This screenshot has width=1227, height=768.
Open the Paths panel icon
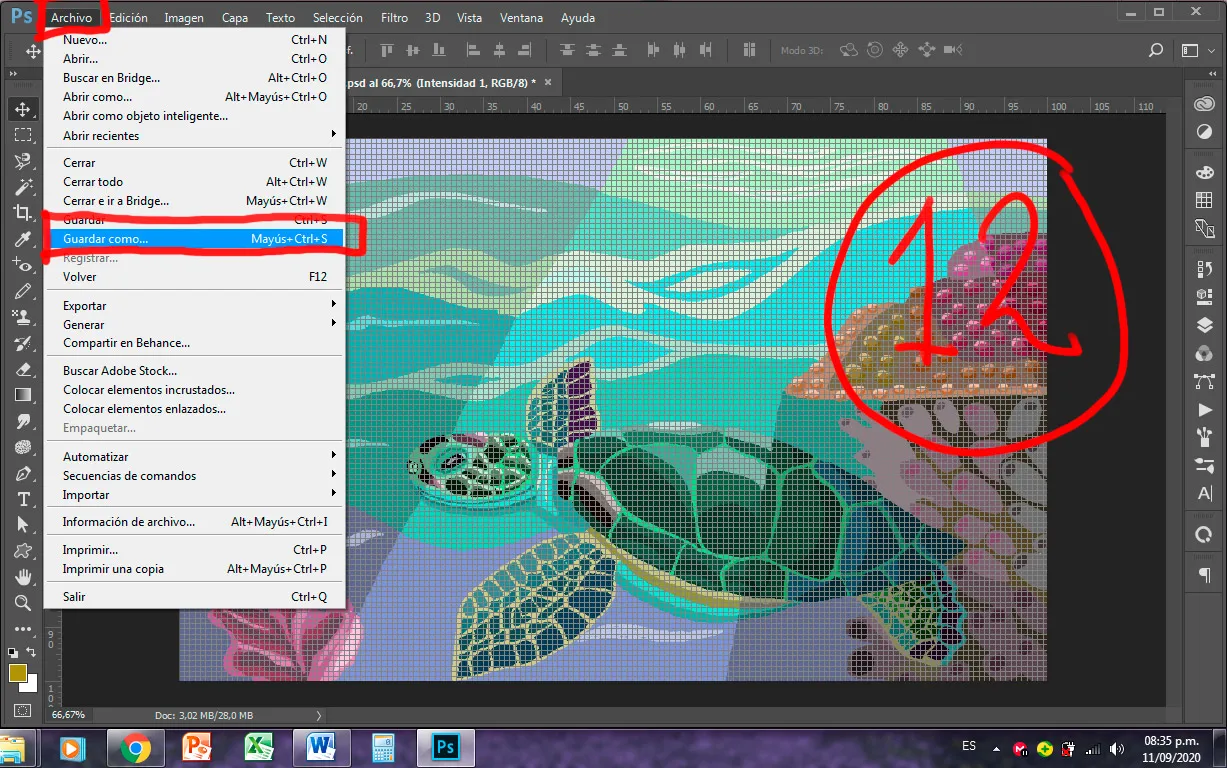coord(1204,381)
